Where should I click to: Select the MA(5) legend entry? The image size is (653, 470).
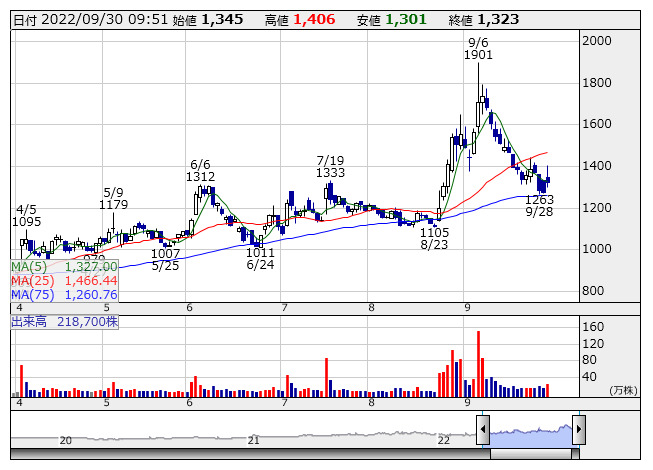click(65, 267)
